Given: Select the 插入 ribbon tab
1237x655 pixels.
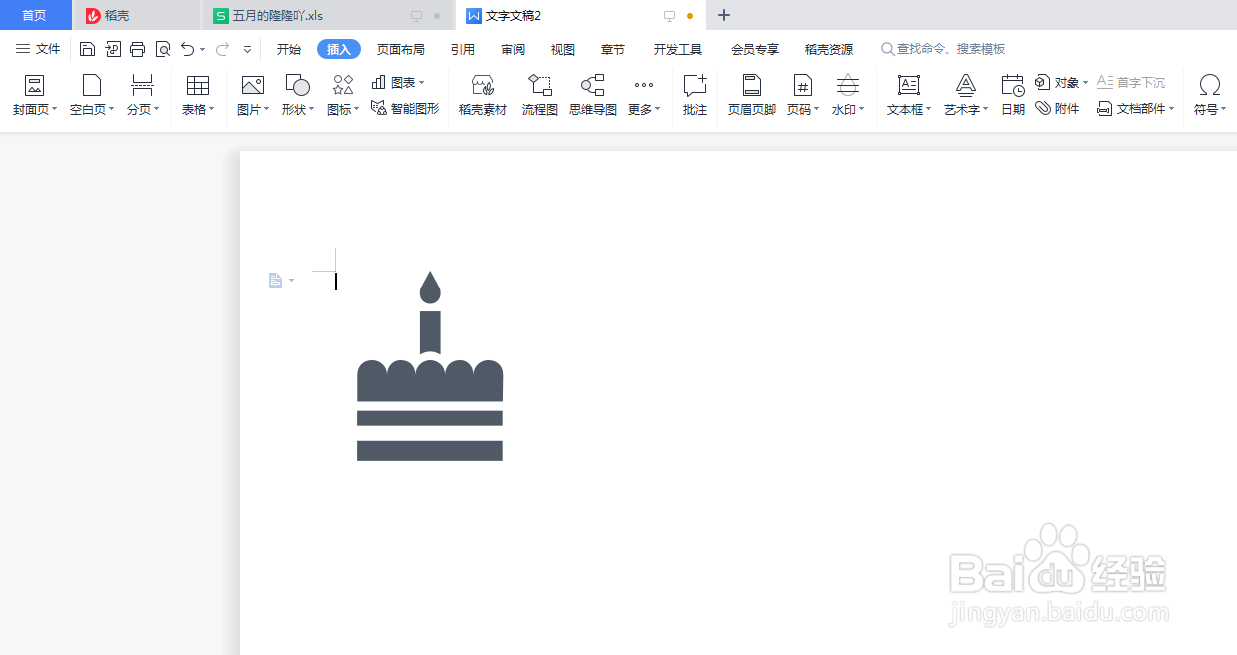Looking at the screenshot, I should 339,49.
